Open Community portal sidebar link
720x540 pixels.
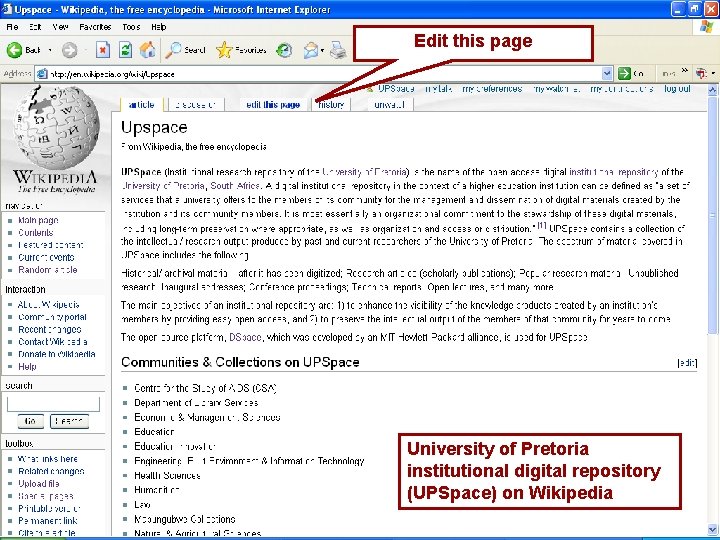(52, 317)
